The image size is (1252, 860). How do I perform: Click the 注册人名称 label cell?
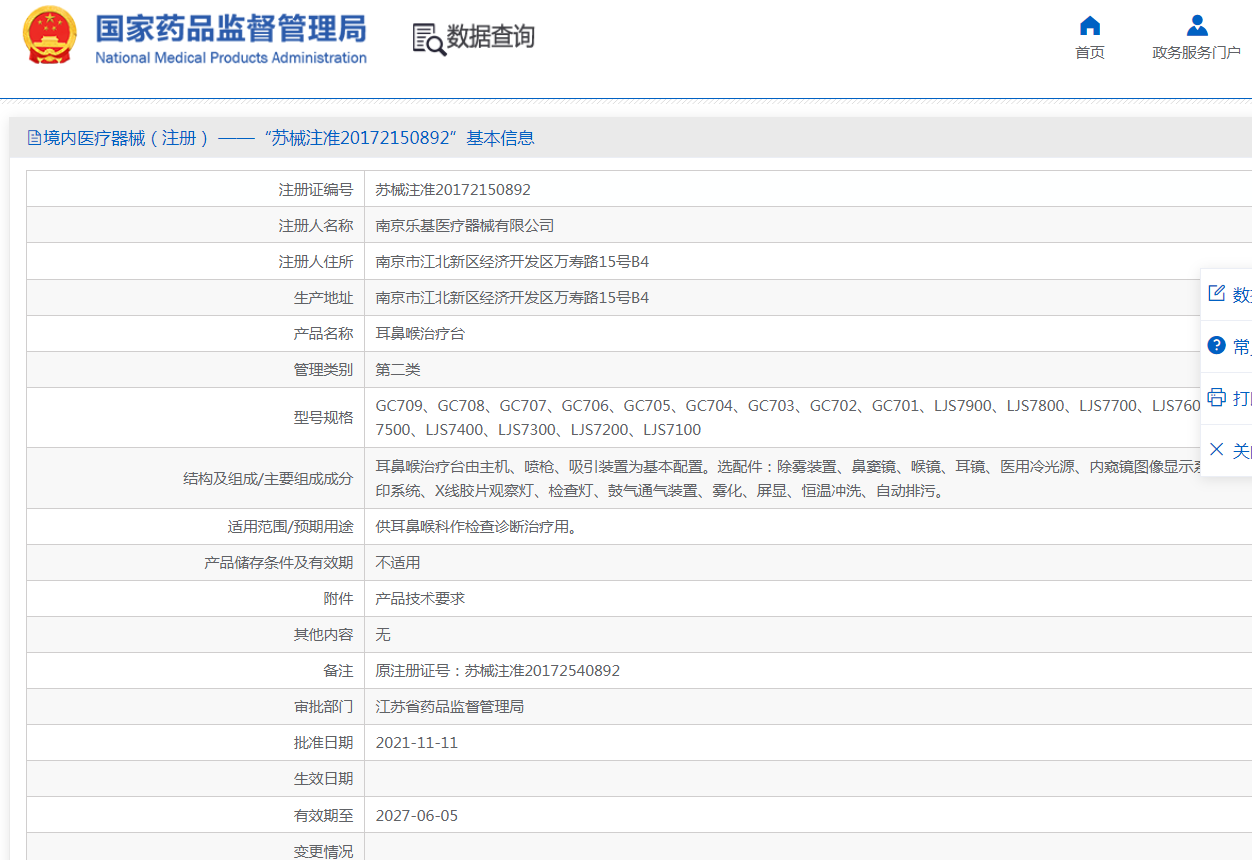[196, 225]
